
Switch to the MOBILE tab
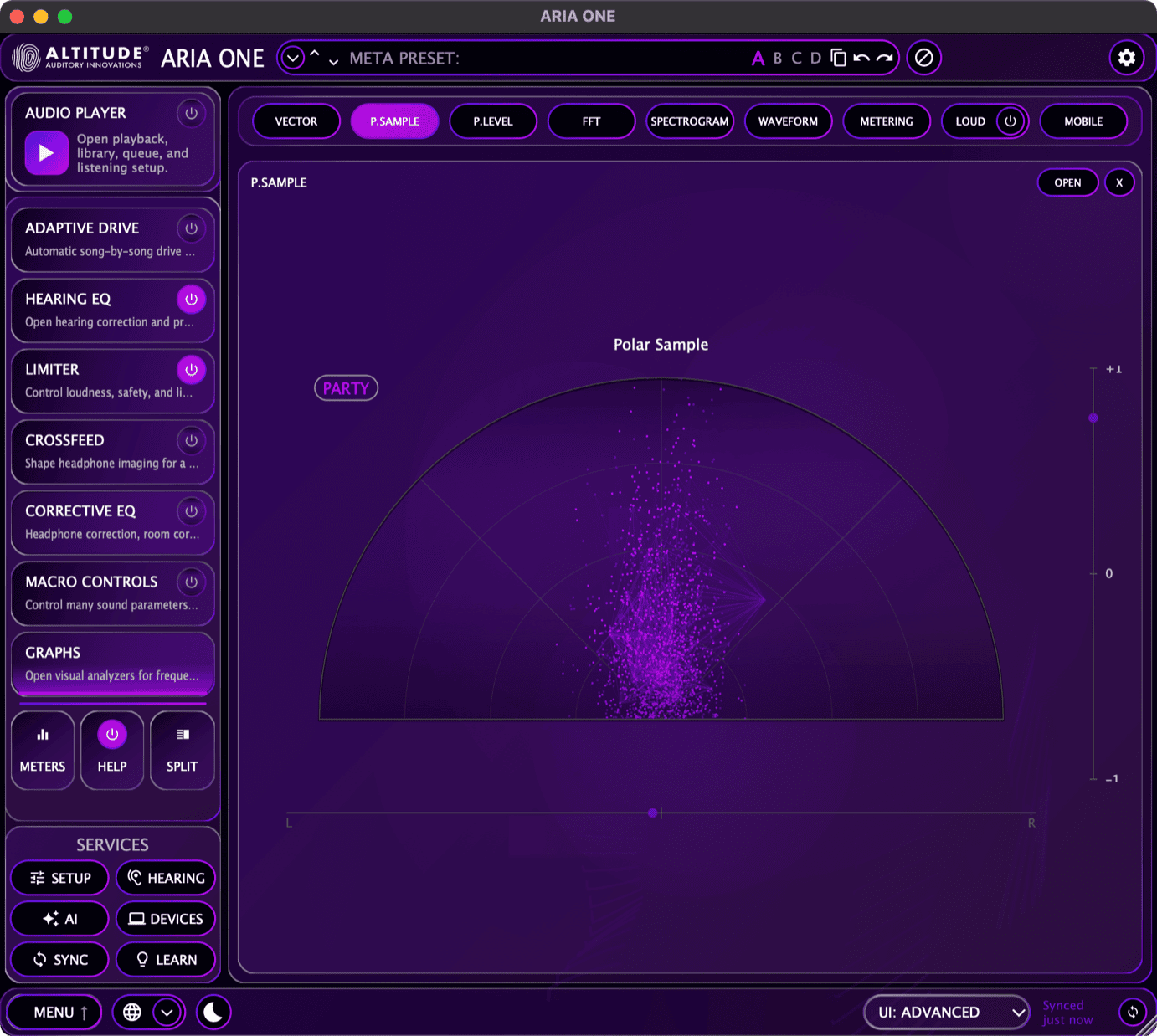(1083, 121)
